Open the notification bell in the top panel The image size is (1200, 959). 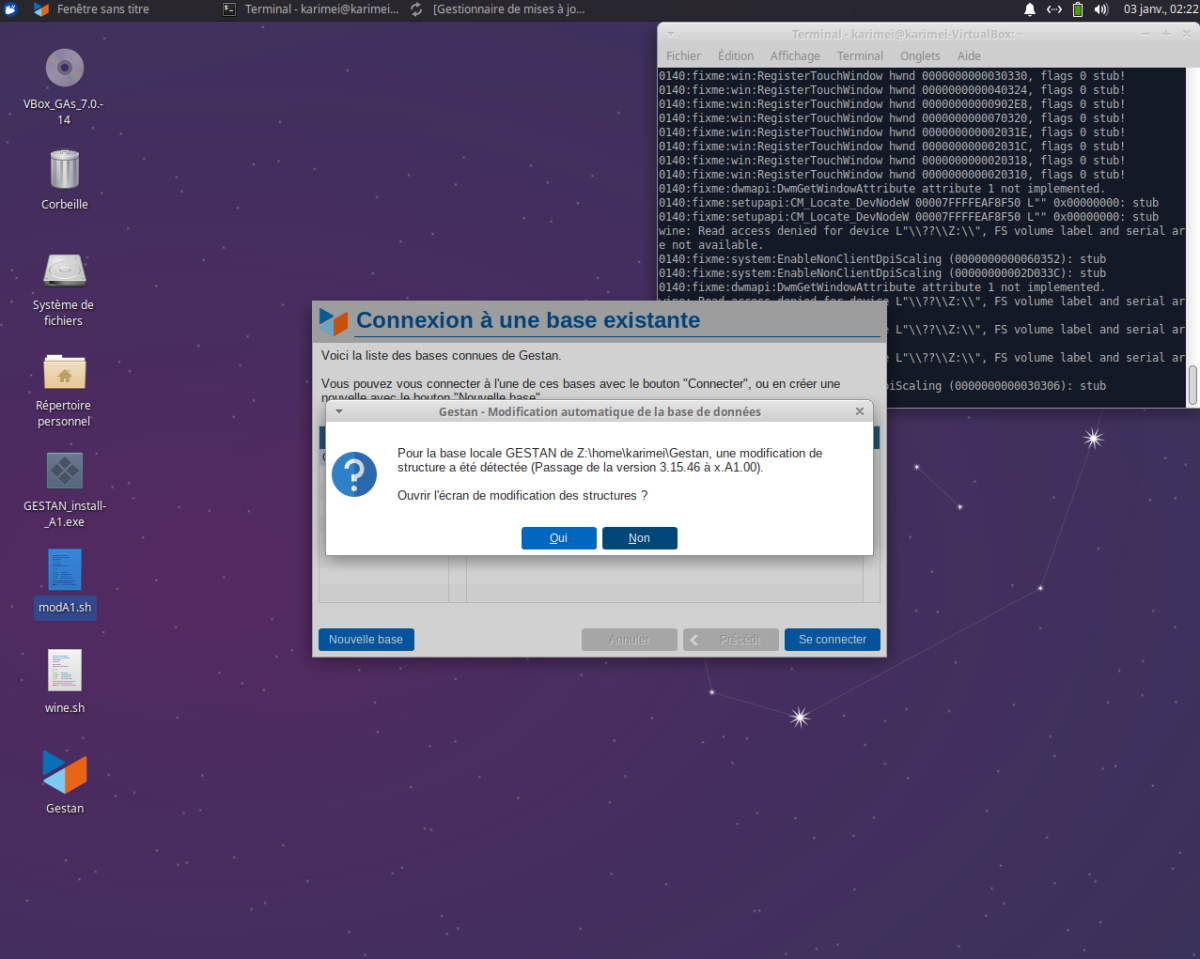pos(1030,9)
